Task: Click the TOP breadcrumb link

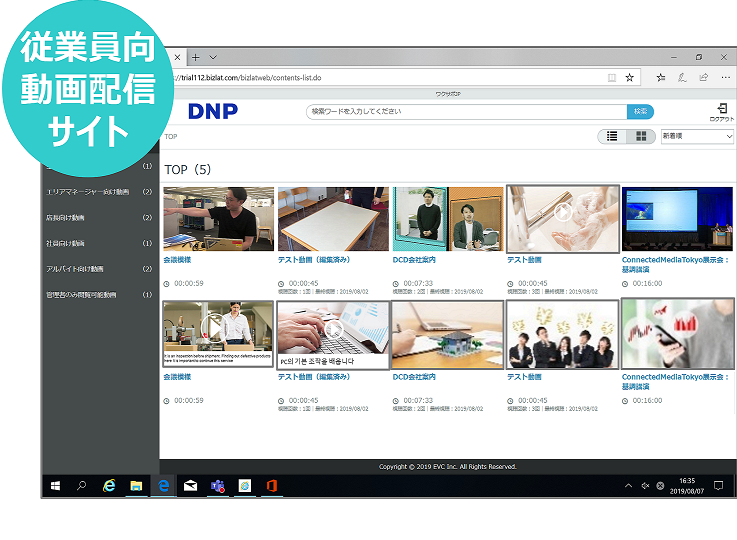Action: click(x=171, y=137)
